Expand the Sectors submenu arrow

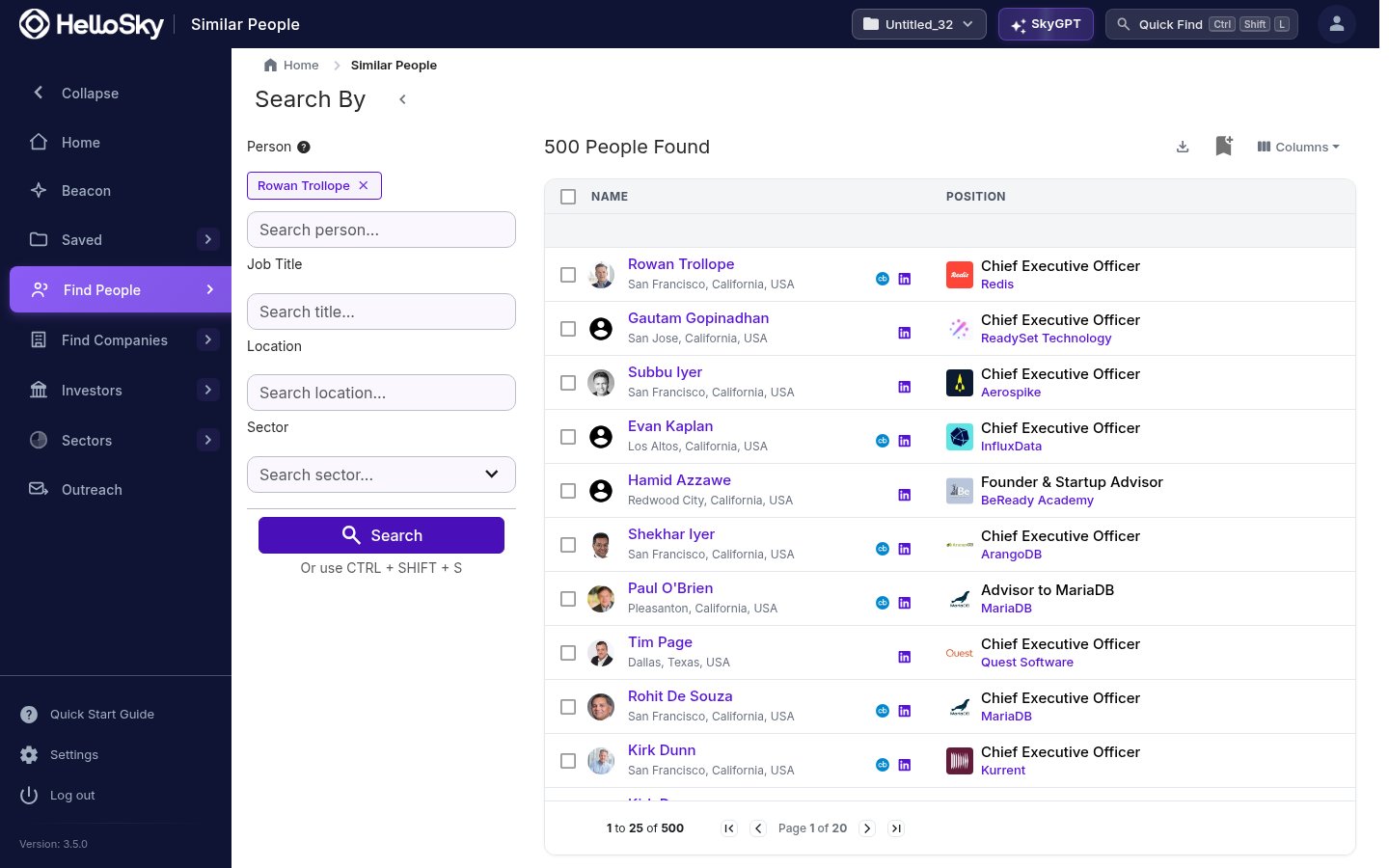(208, 440)
